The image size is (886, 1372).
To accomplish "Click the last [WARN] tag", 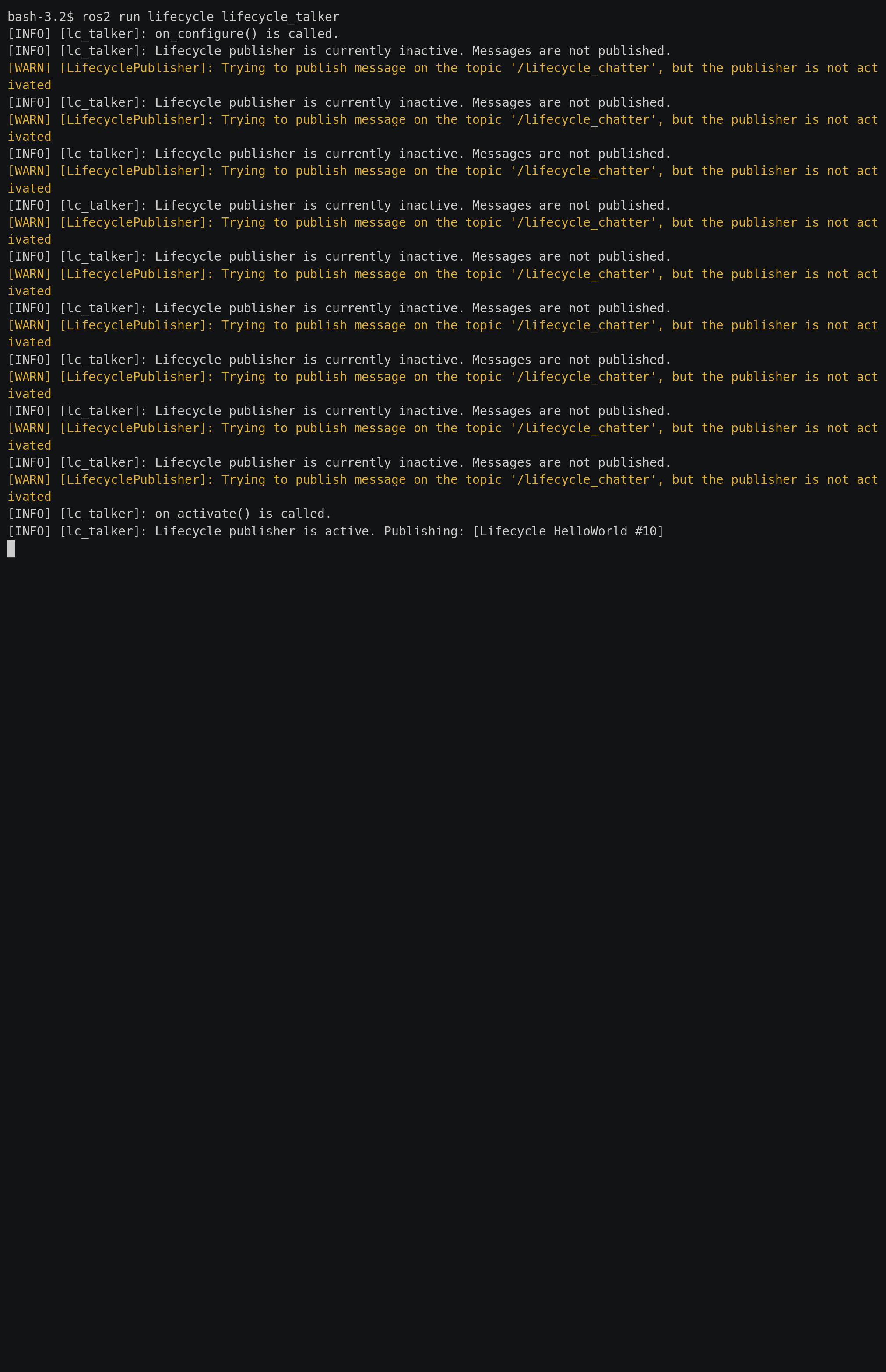I will coord(29,479).
